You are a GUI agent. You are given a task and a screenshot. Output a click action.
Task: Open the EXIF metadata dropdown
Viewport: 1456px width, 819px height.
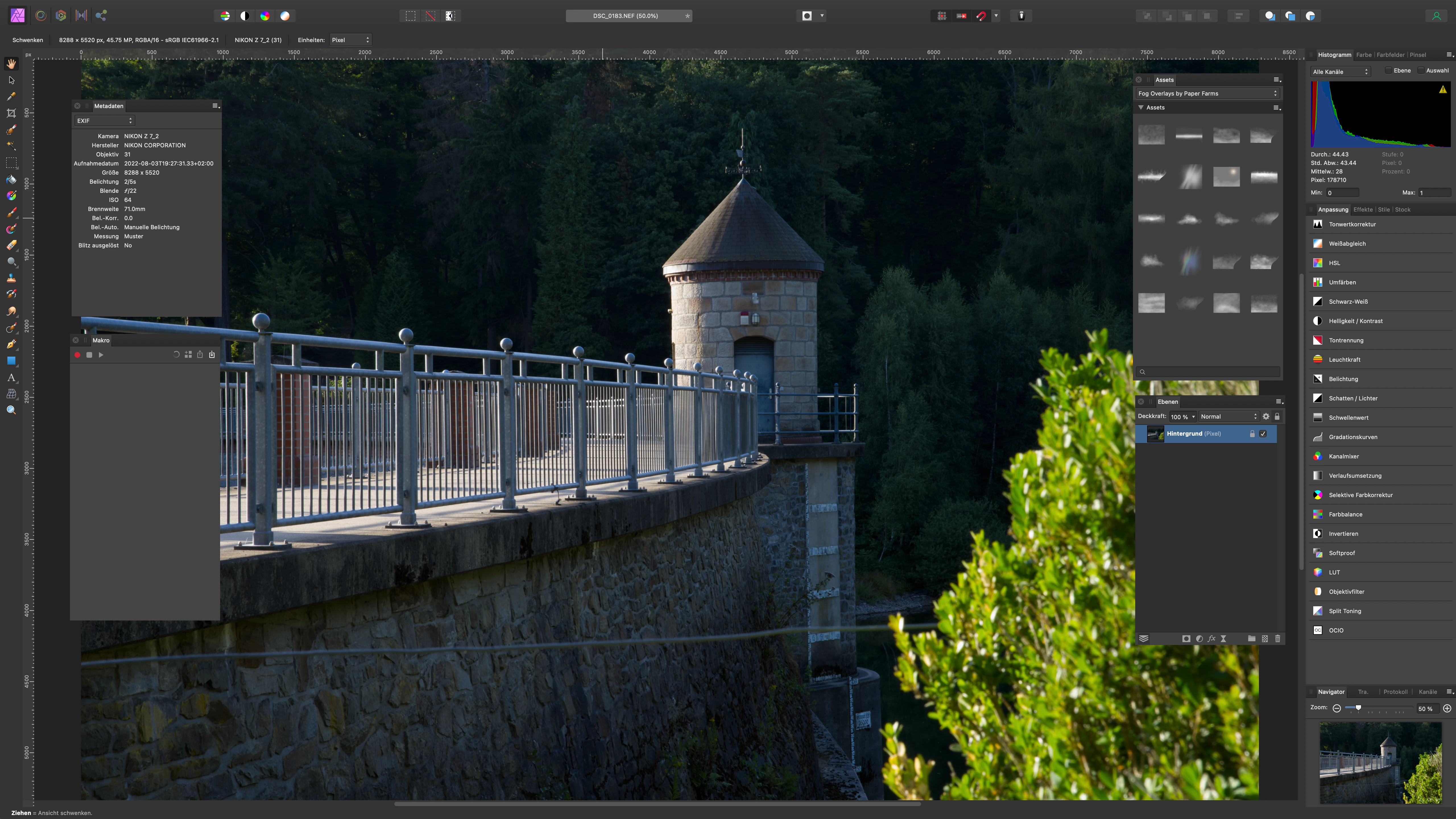[x=105, y=120]
